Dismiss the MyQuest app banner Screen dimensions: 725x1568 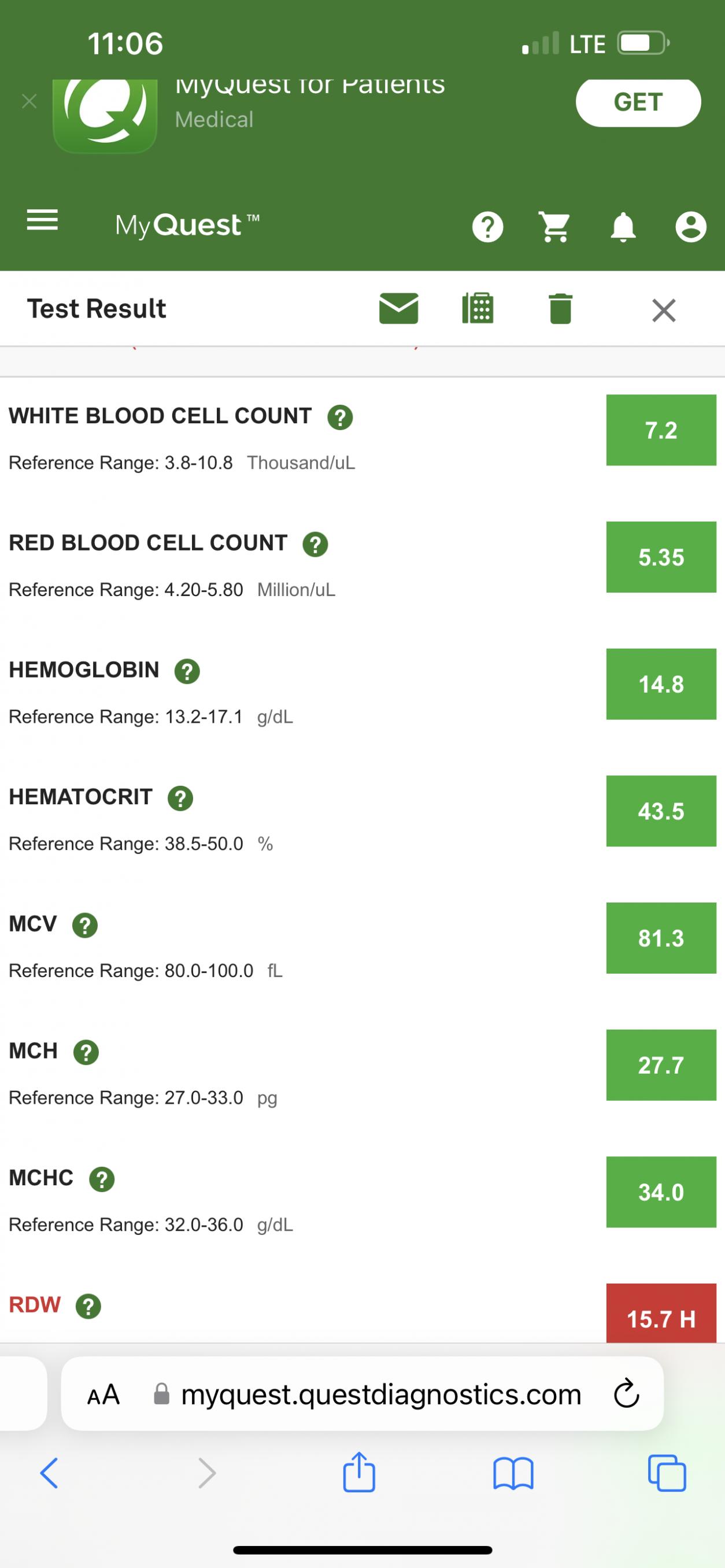[29, 101]
